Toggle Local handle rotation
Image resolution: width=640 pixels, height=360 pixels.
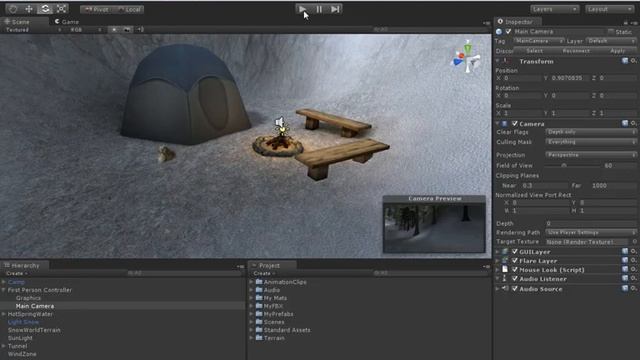[129, 9]
